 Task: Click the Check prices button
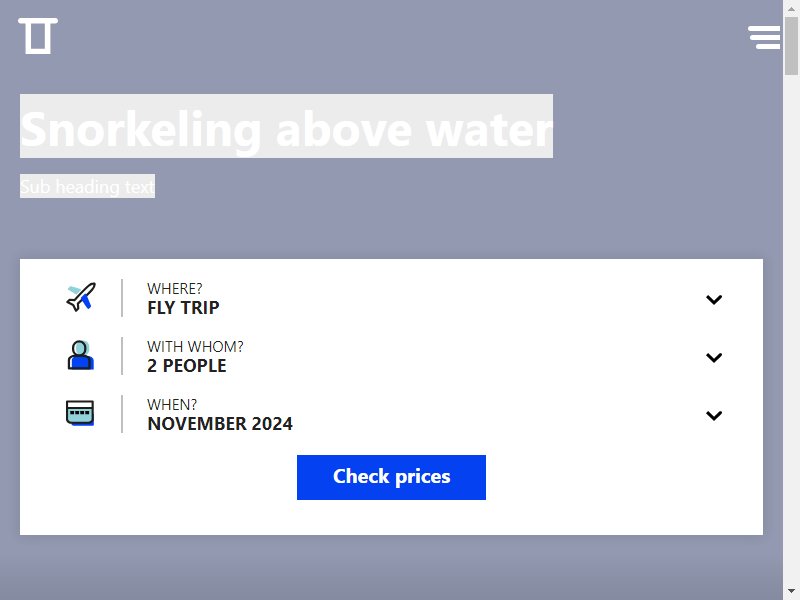point(391,477)
